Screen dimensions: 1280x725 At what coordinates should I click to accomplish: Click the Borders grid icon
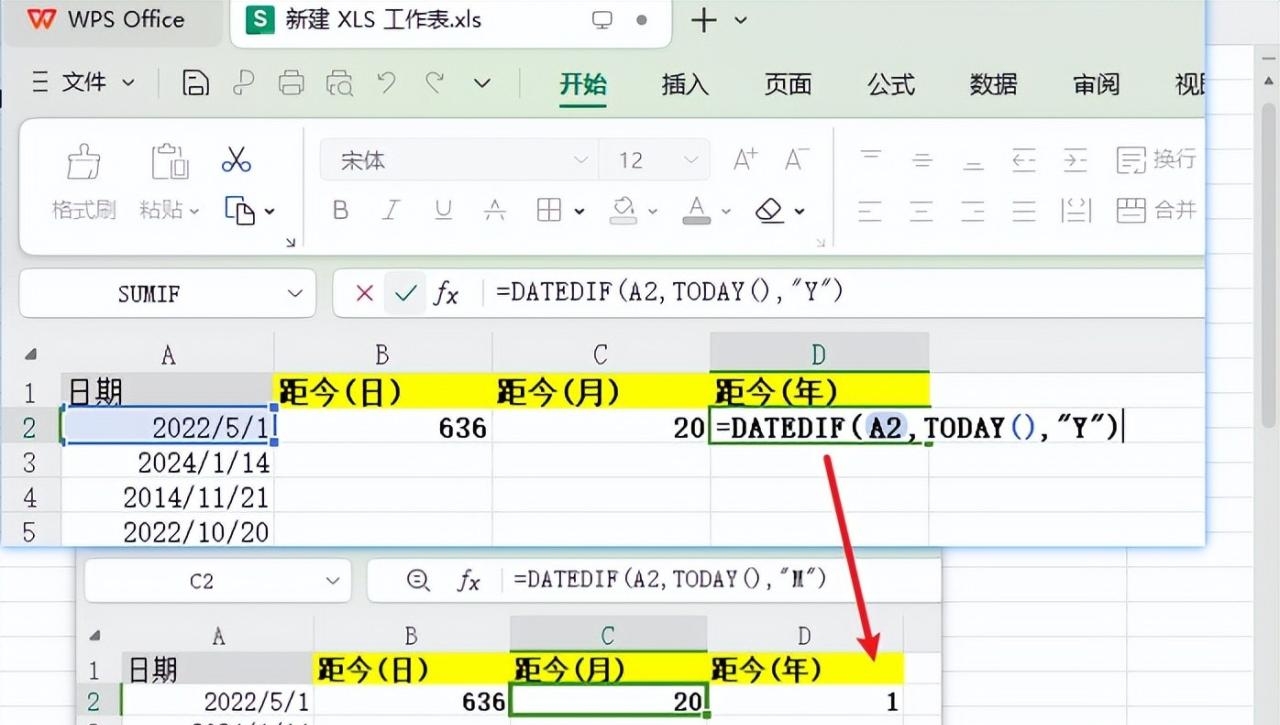pos(549,210)
